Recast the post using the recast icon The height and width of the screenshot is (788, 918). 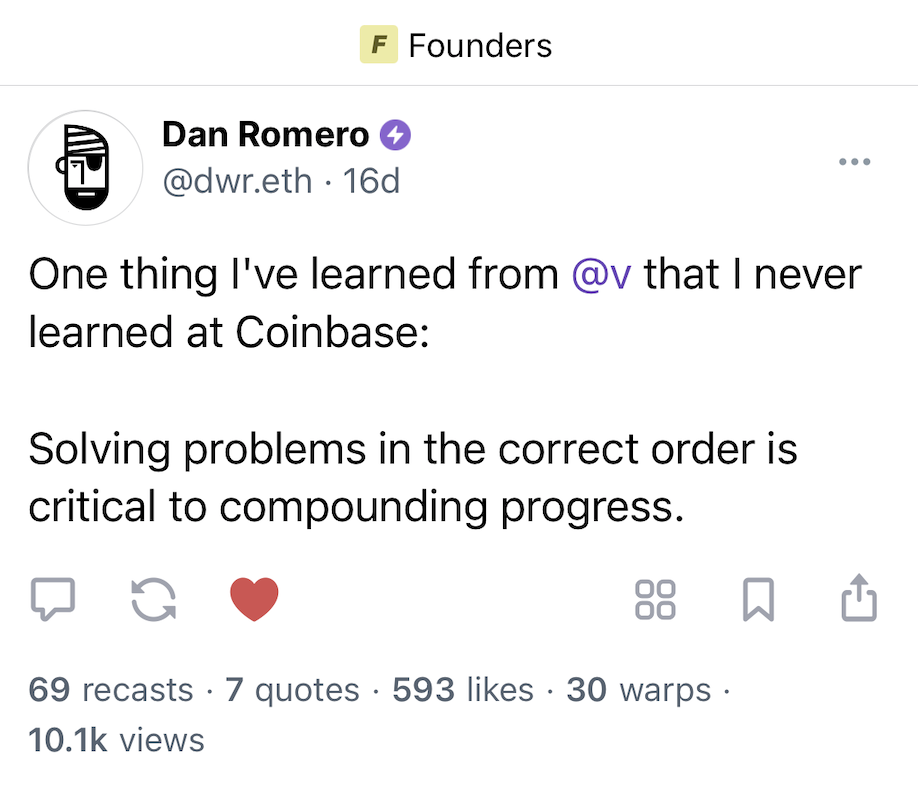coord(153,599)
